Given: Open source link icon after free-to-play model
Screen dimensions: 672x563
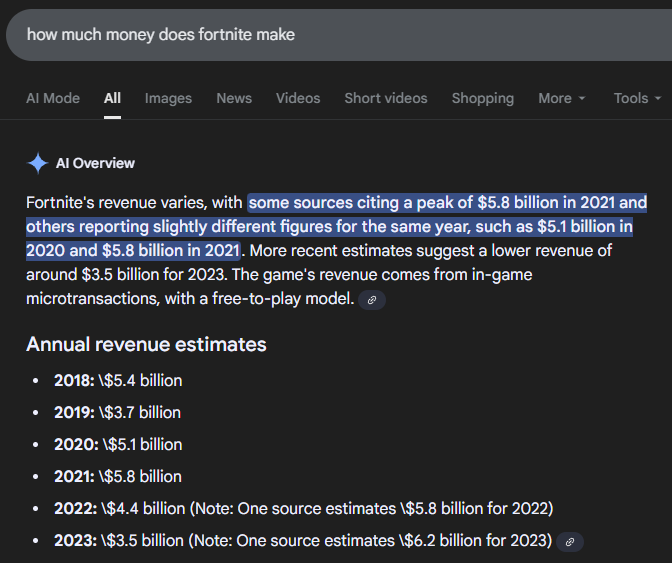Looking at the screenshot, I should [372, 300].
